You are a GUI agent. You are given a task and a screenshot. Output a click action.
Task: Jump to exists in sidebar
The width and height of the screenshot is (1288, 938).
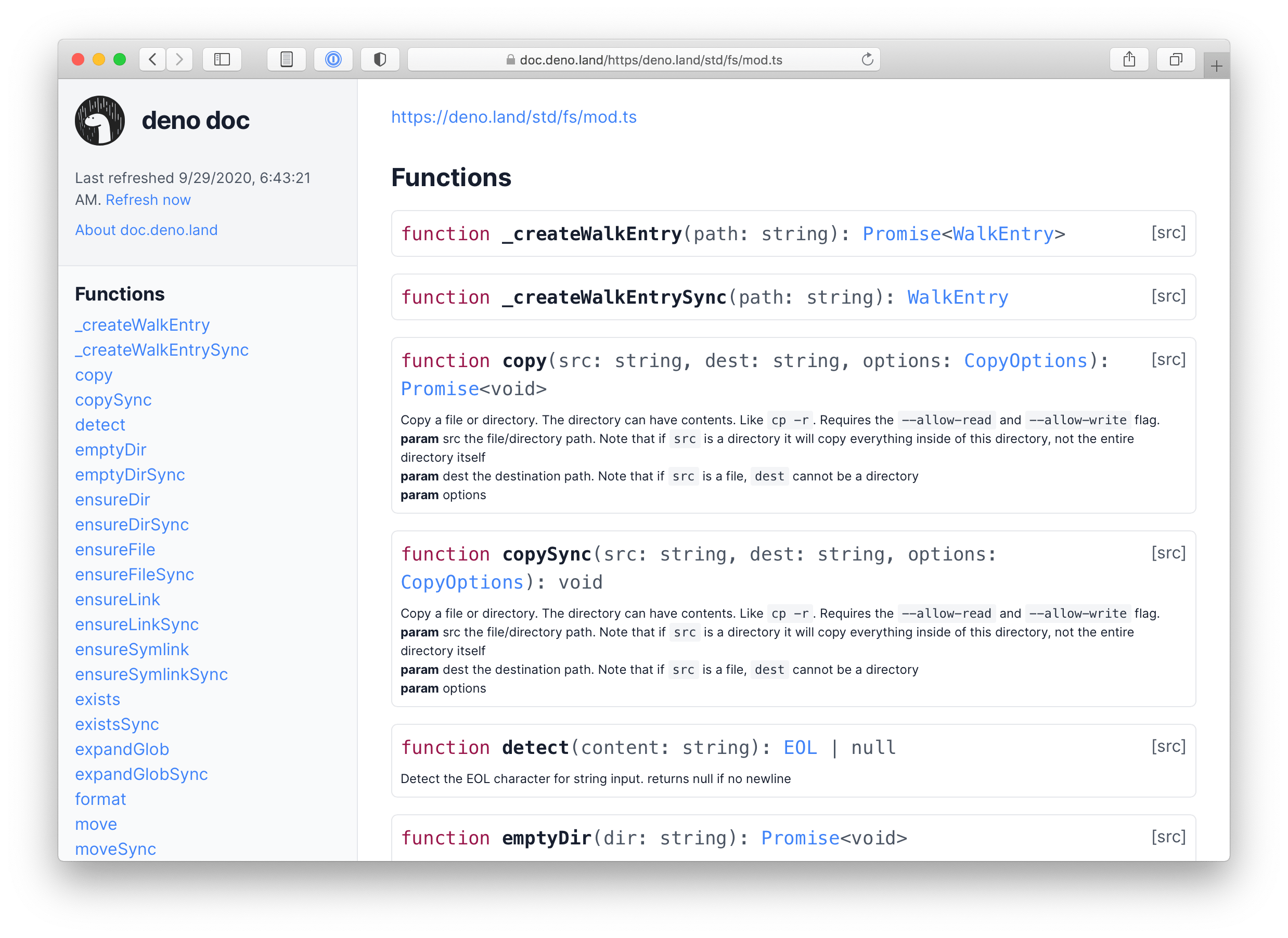[x=98, y=699]
